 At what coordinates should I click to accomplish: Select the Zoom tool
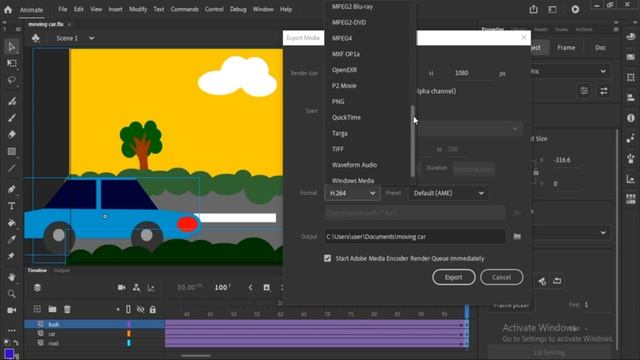coord(11,294)
